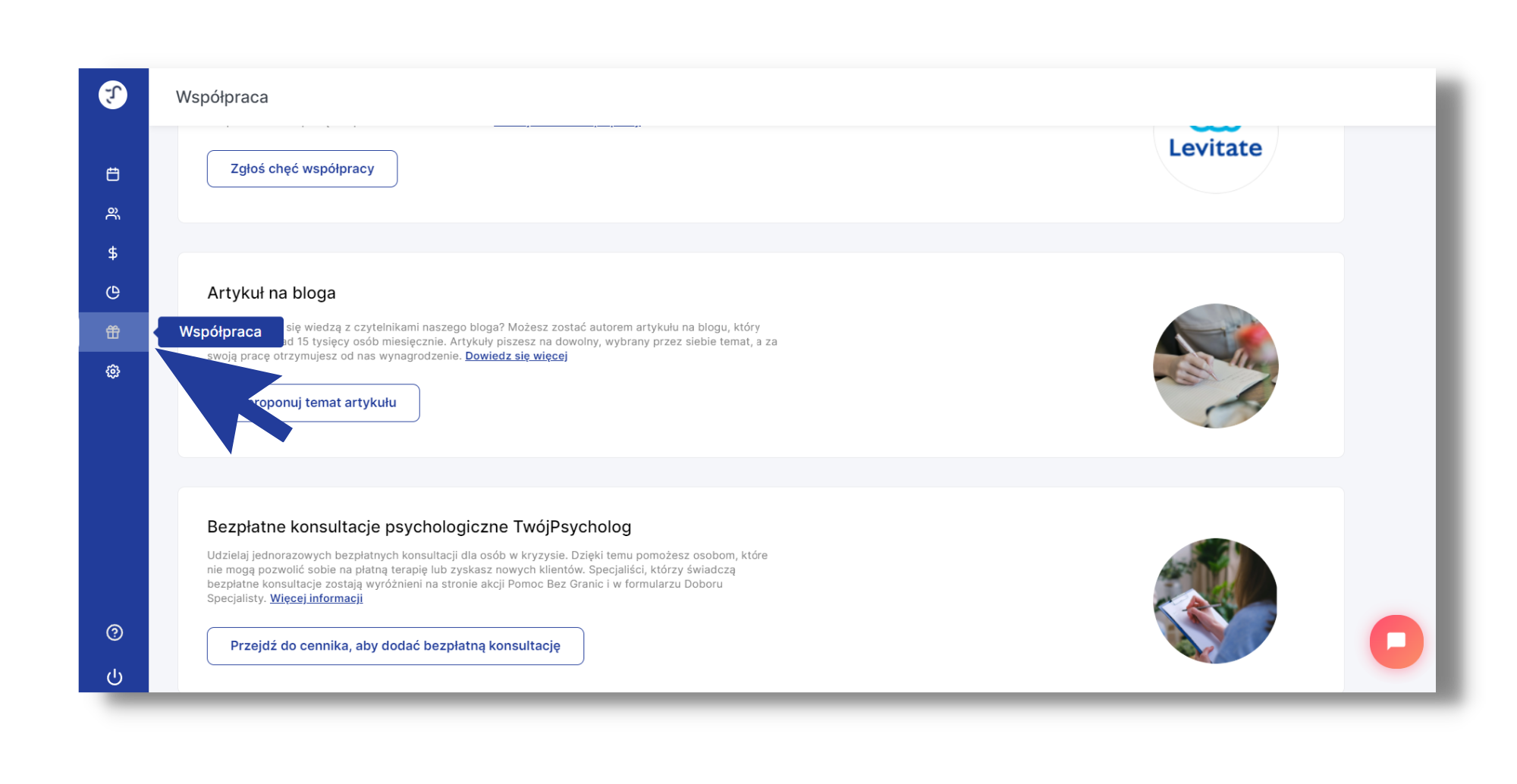Image resolution: width=1517 pixels, height=784 pixels.
Task: Open the 'Więcej informacji' link
Action: click(316, 598)
